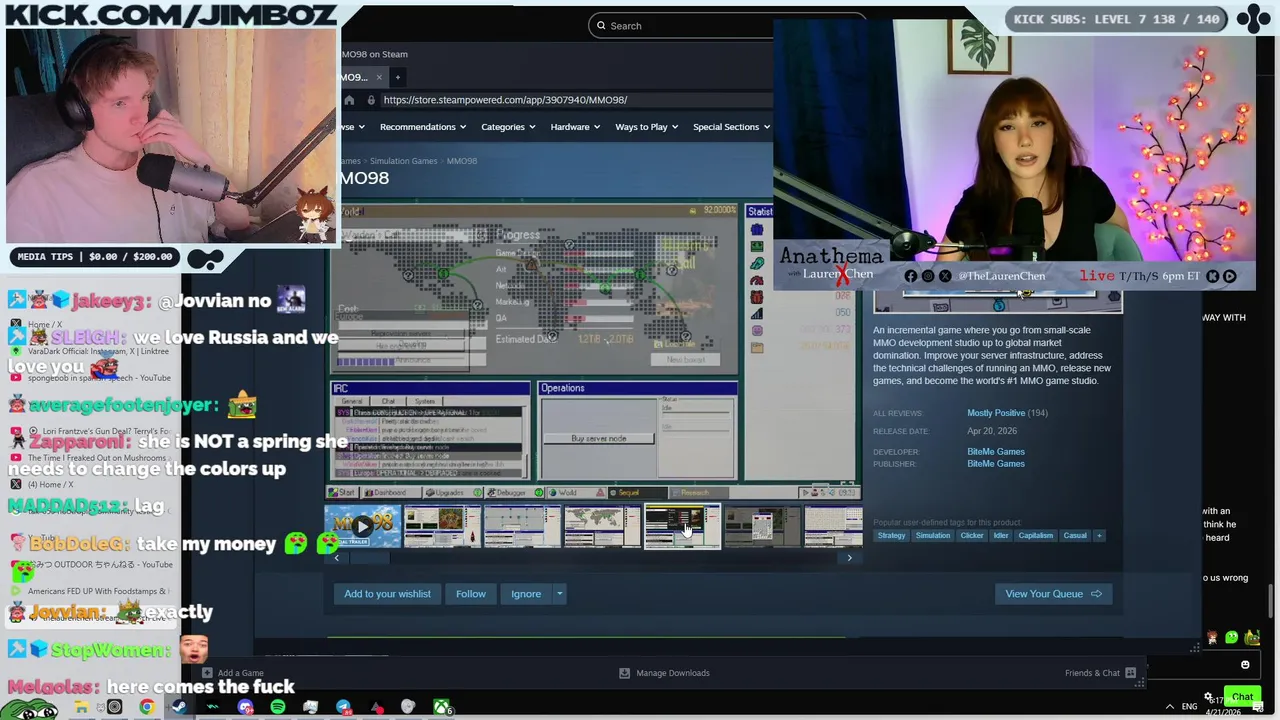Open Spotify from the taskbar
1280x720 pixels.
[x=277, y=707]
